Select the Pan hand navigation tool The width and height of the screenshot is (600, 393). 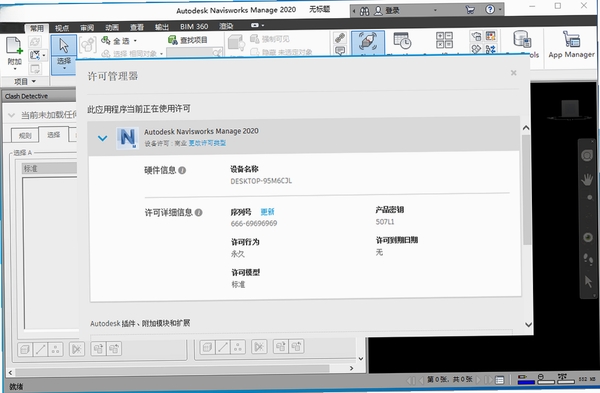point(587,179)
